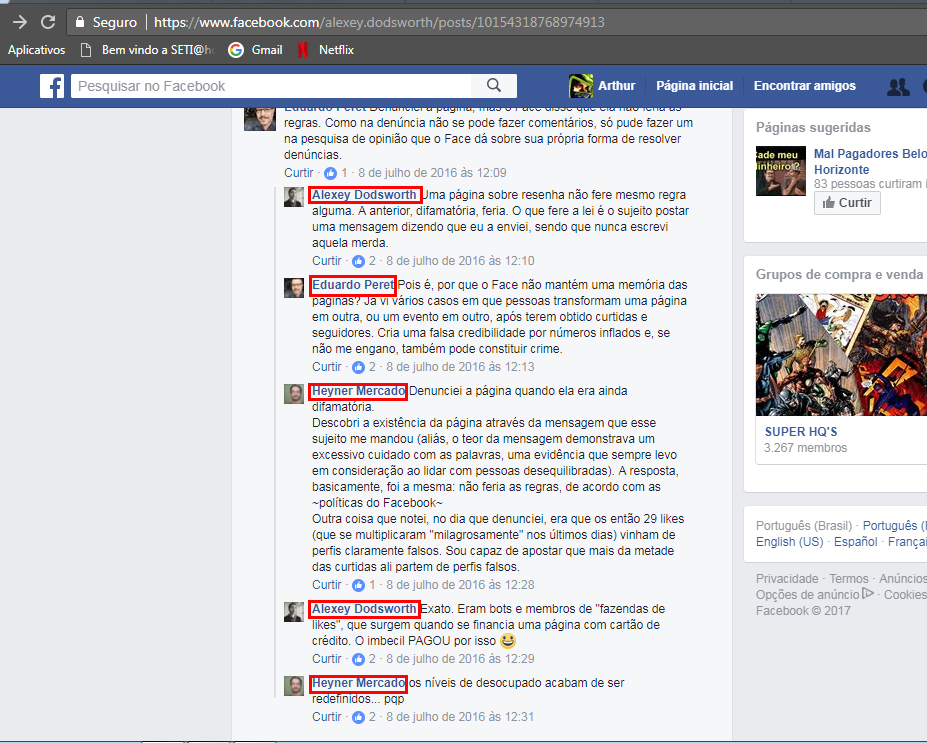This screenshot has height=743, width=927.
Task: Focus the Pesquisar no Facebook field
Action: pos(271,86)
